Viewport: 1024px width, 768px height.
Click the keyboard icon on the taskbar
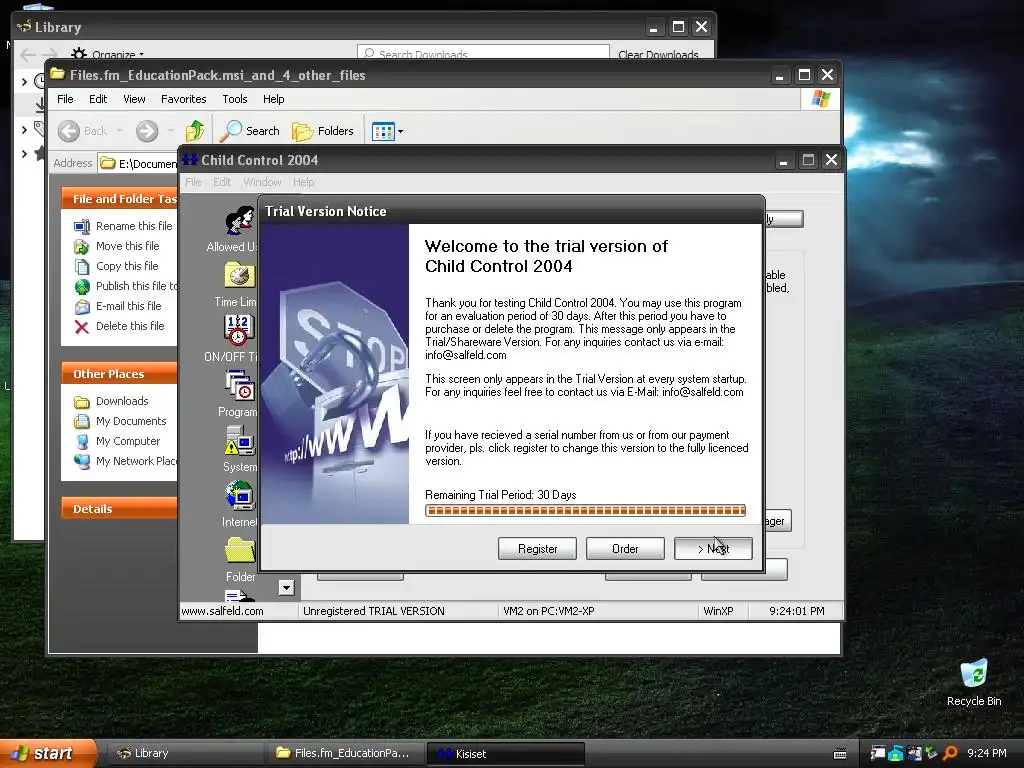pos(840,754)
